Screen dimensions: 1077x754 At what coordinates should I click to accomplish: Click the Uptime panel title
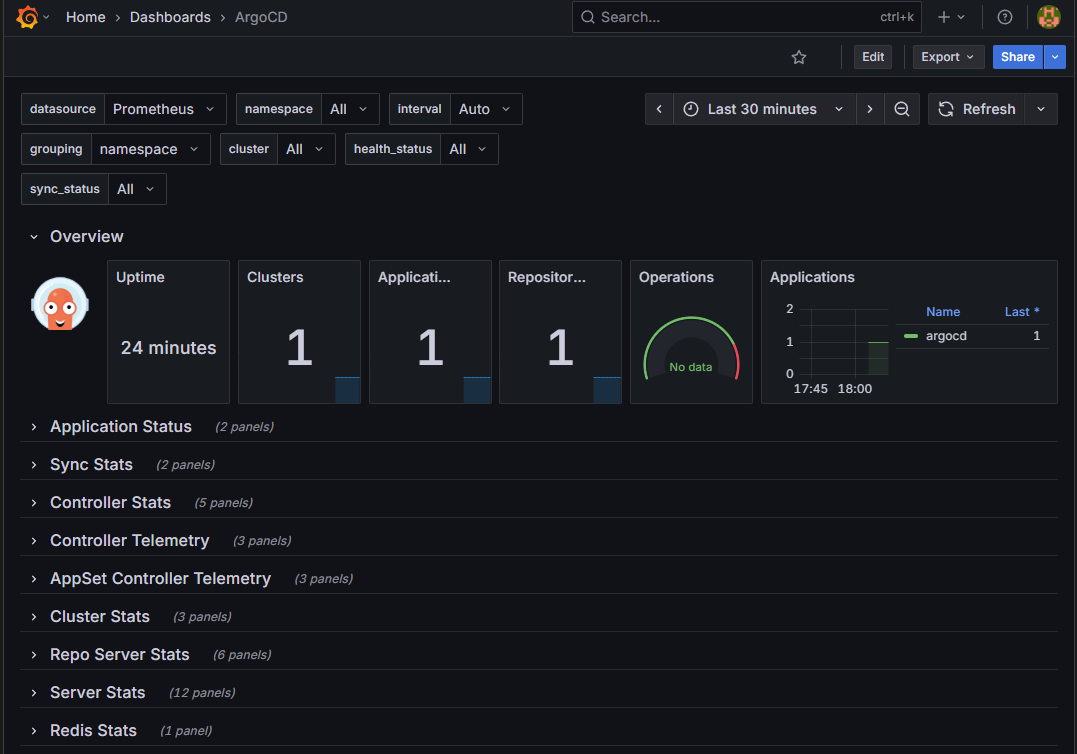pos(140,277)
